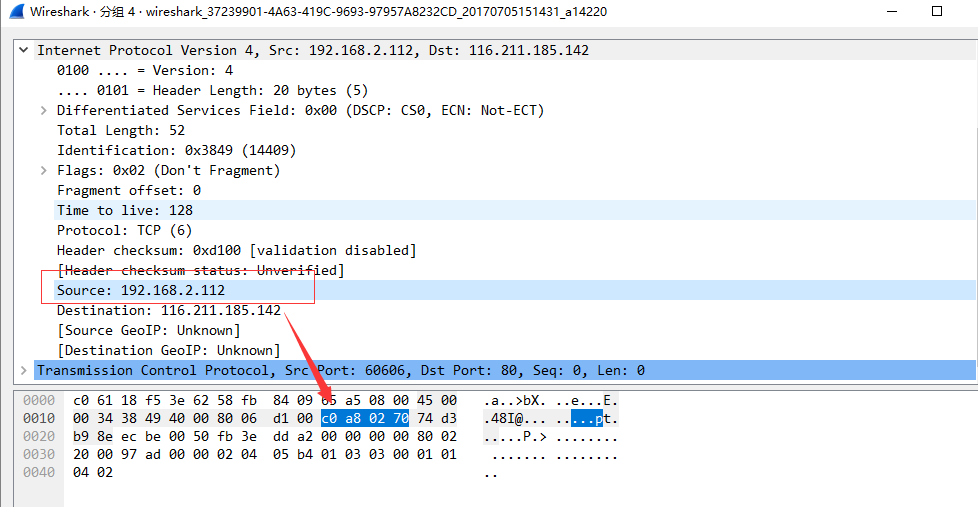Select the Header checksum: 0xd100 row
Screen dimensions: 978x507
(236, 250)
